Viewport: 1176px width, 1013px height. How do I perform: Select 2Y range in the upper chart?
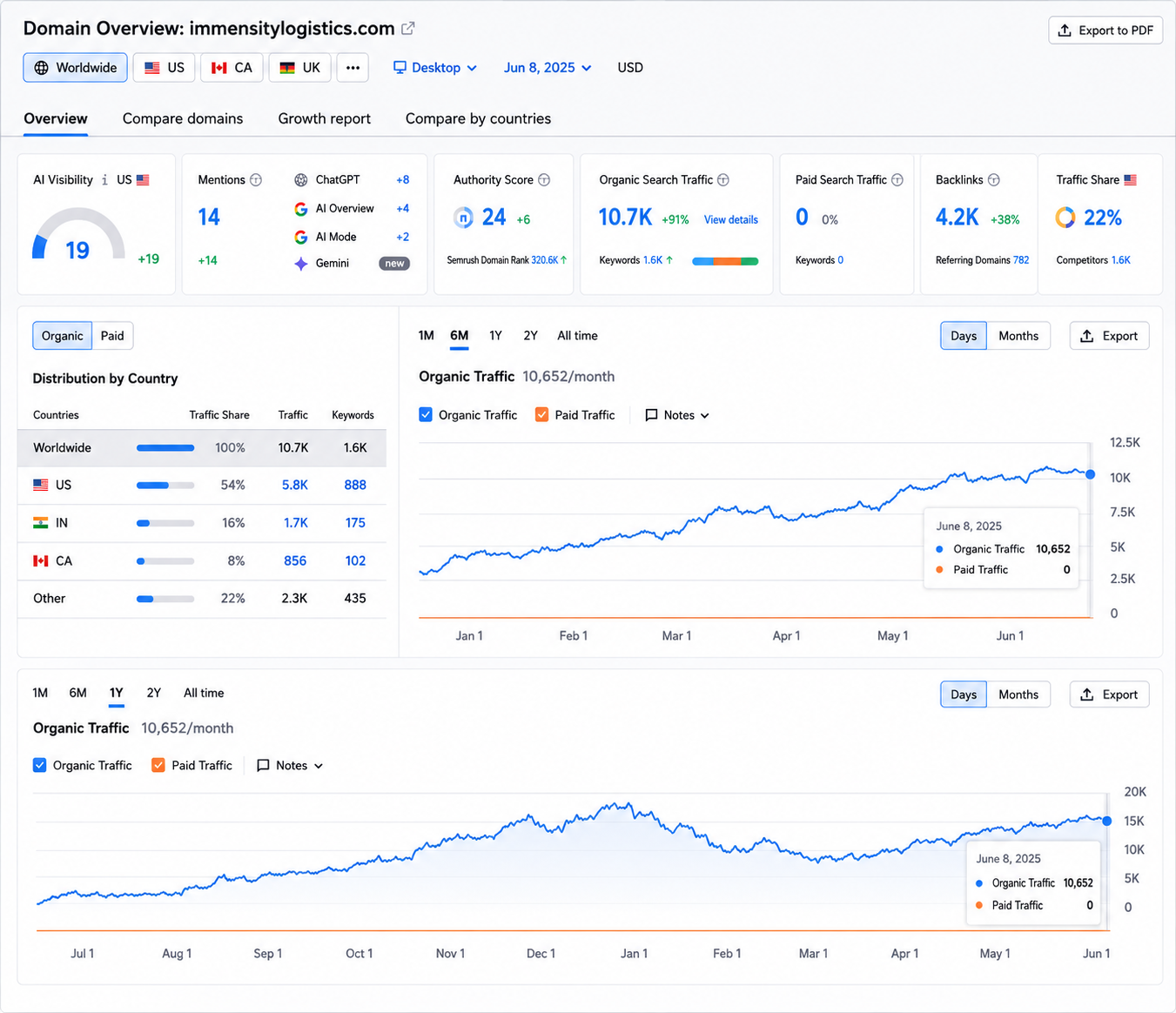(x=531, y=336)
